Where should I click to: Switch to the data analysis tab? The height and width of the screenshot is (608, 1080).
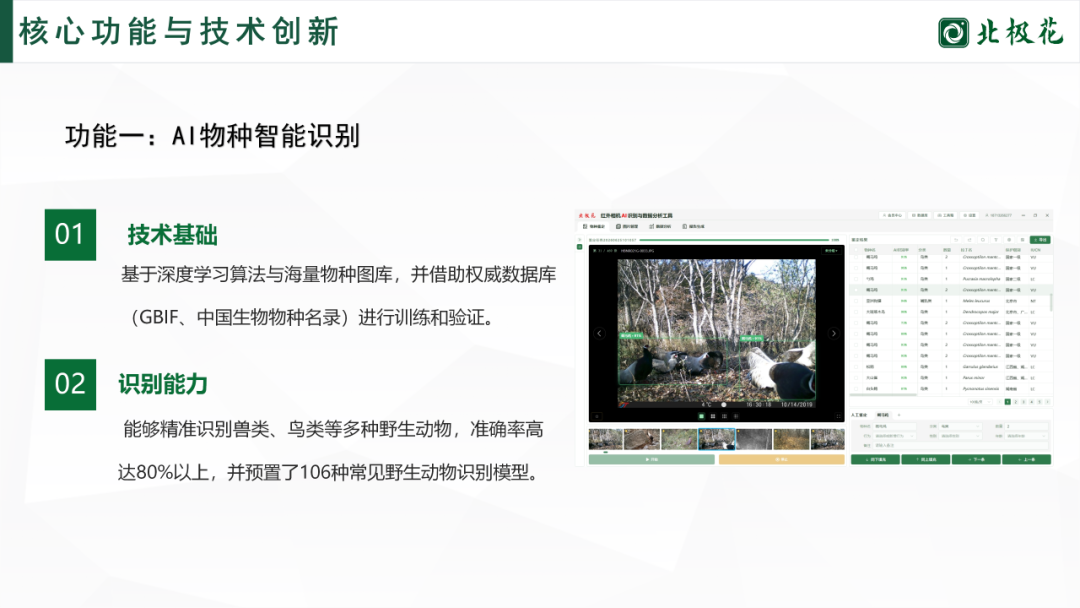point(660,227)
